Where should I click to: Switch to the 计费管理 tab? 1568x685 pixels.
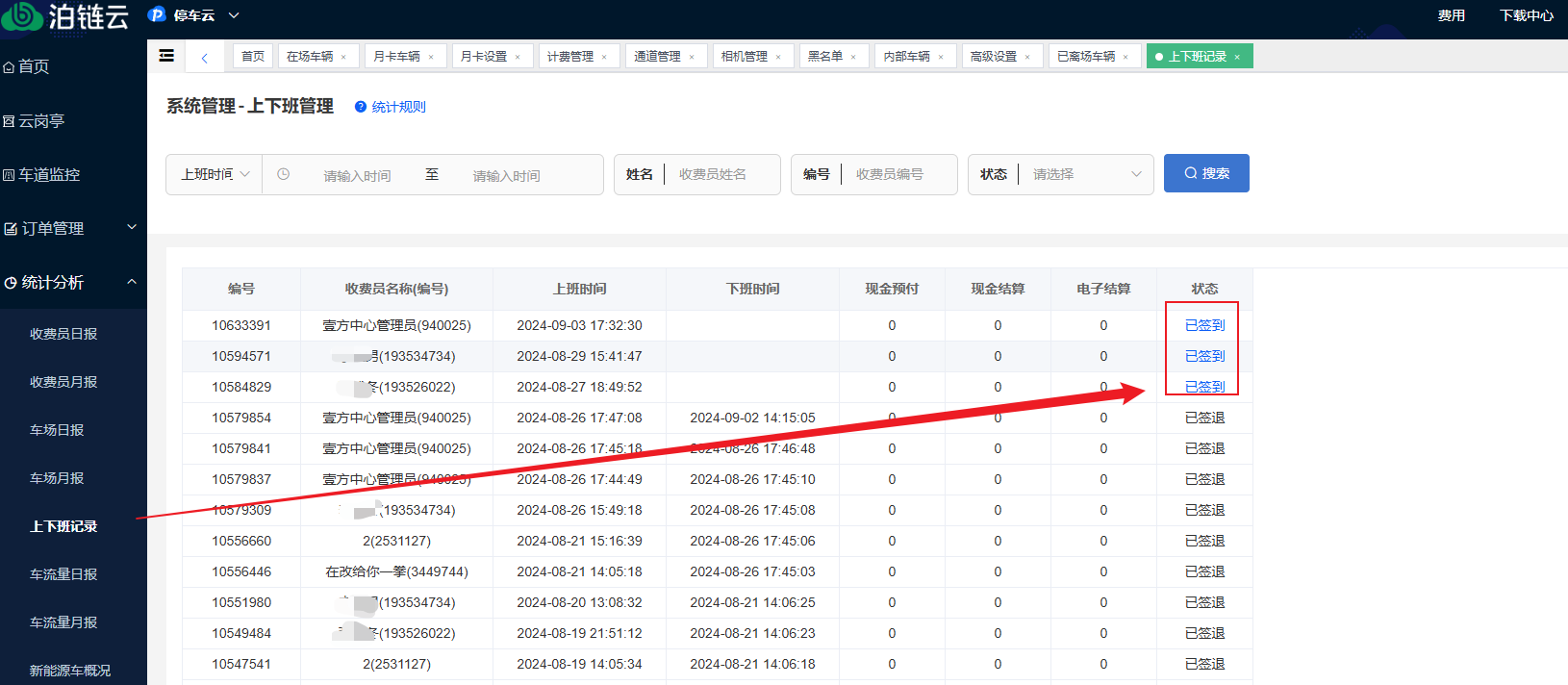click(570, 57)
